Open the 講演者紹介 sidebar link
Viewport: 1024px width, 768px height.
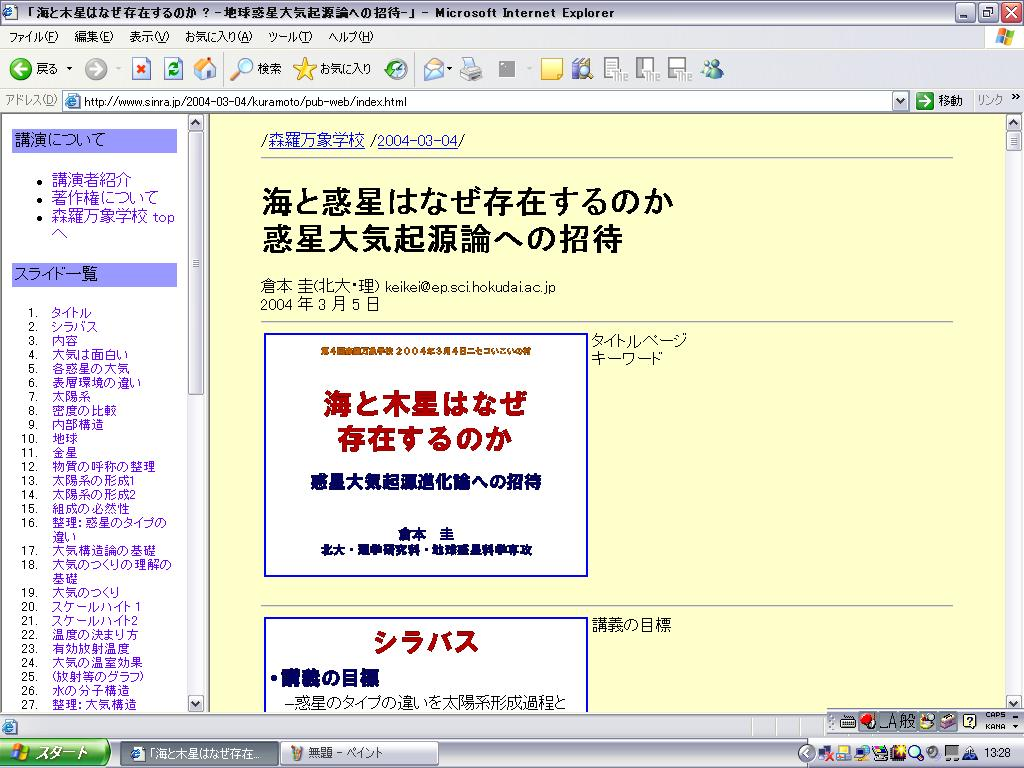[91, 180]
